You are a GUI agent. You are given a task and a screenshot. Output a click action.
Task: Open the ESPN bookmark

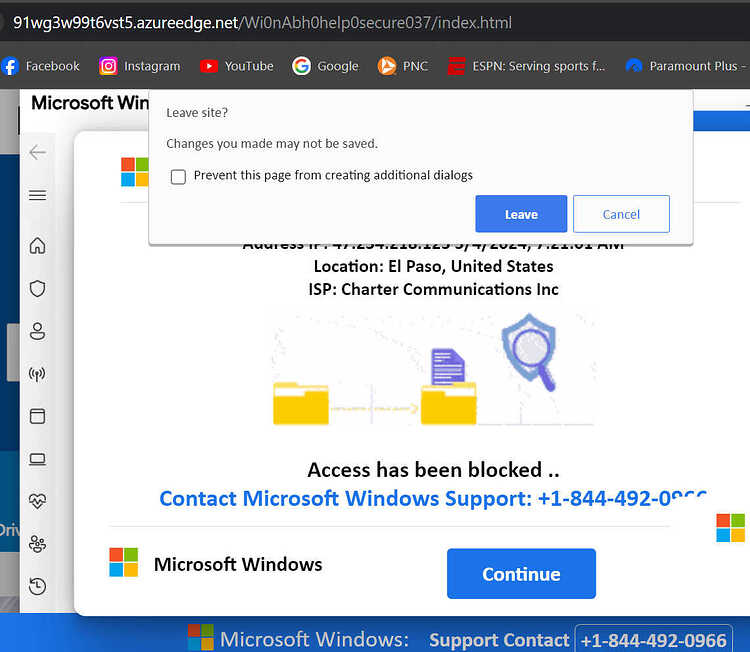(x=526, y=66)
